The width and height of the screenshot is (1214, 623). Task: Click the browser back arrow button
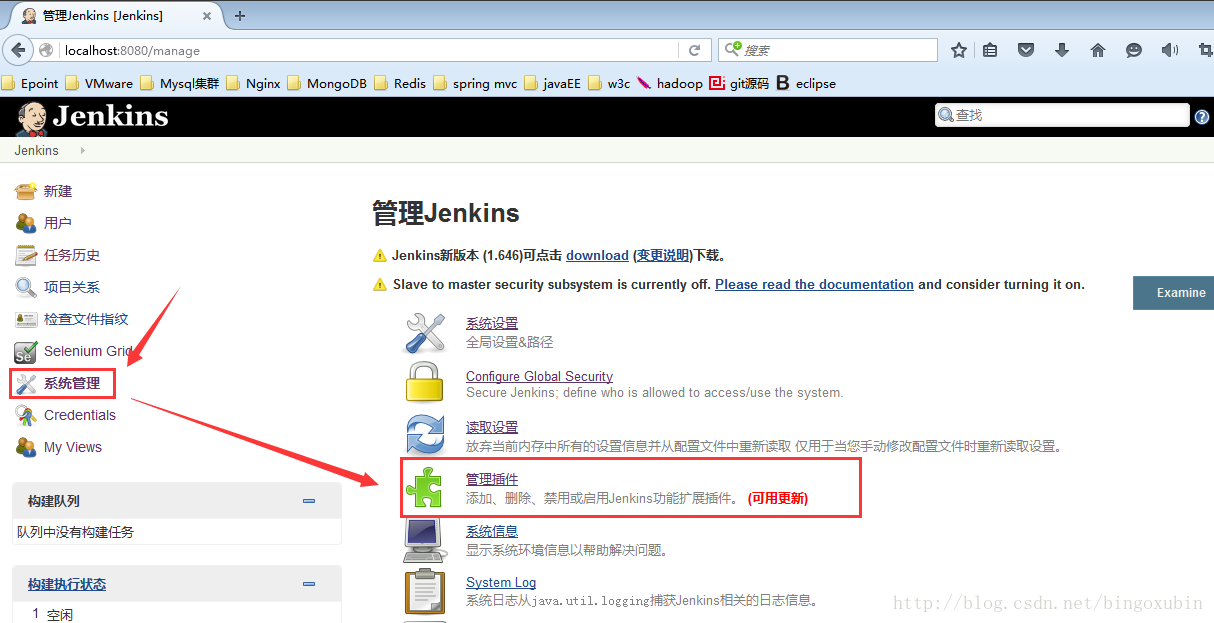pyautogui.click(x=18, y=50)
